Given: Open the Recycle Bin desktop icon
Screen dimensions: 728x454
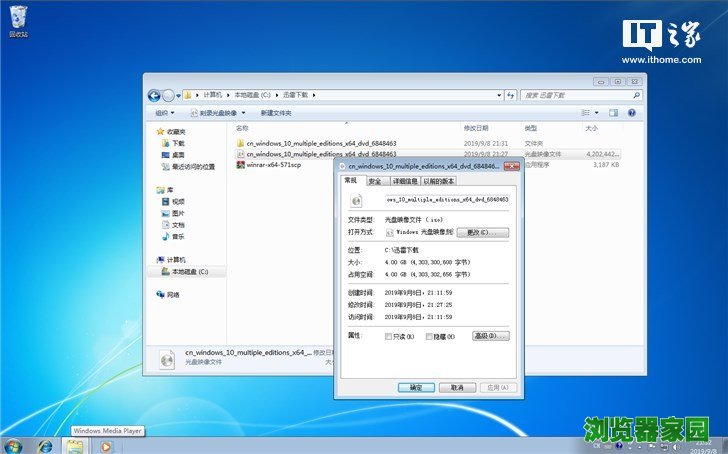Looking at the screenshot, I should click(x=18, y=18).
